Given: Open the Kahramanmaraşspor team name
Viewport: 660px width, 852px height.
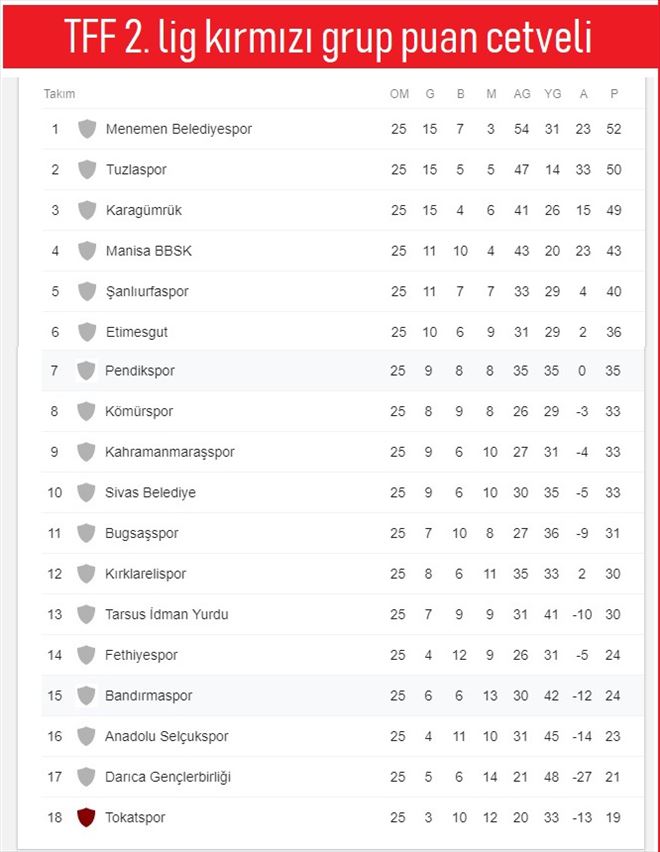Looking at the screenshot, I should pyautogui.click(x=169, y=452).
